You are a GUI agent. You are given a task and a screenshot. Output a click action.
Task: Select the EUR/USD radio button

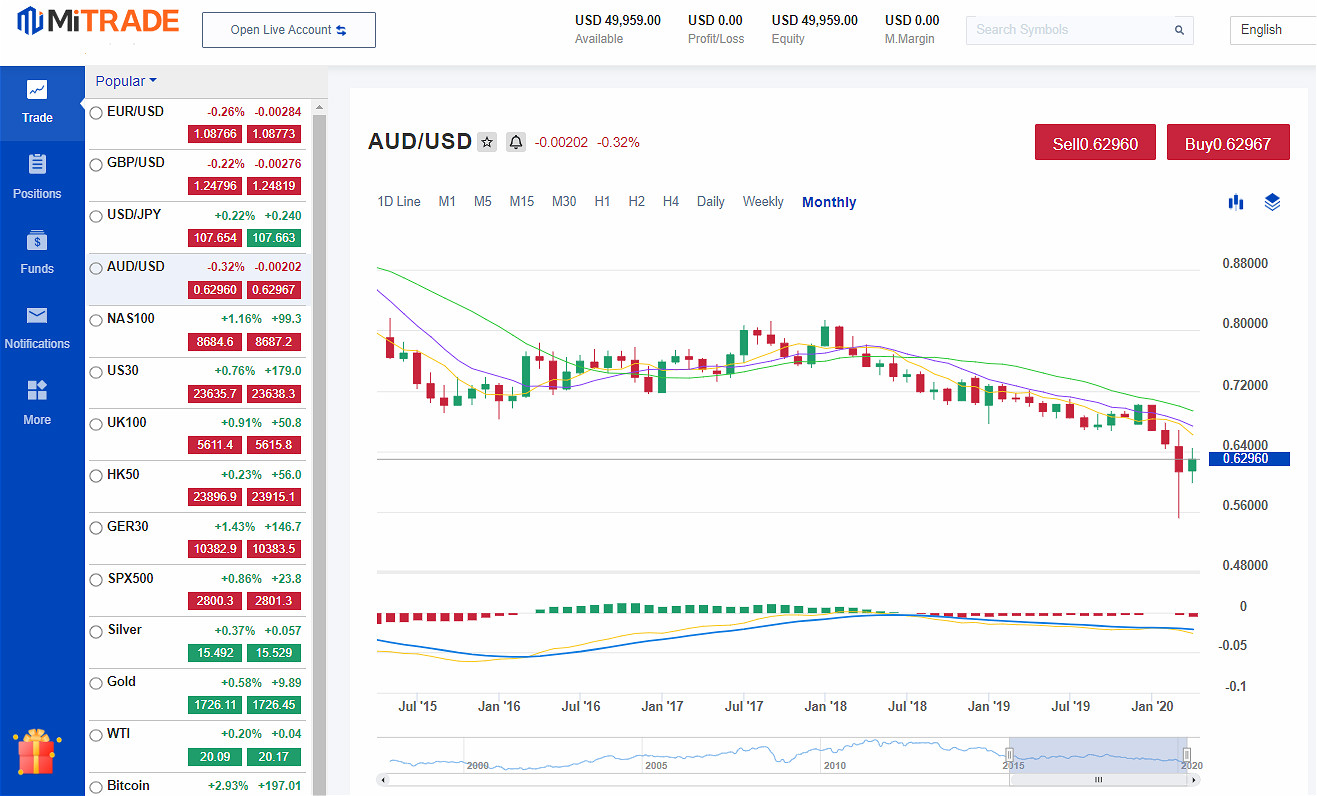[x=96, y=113]
